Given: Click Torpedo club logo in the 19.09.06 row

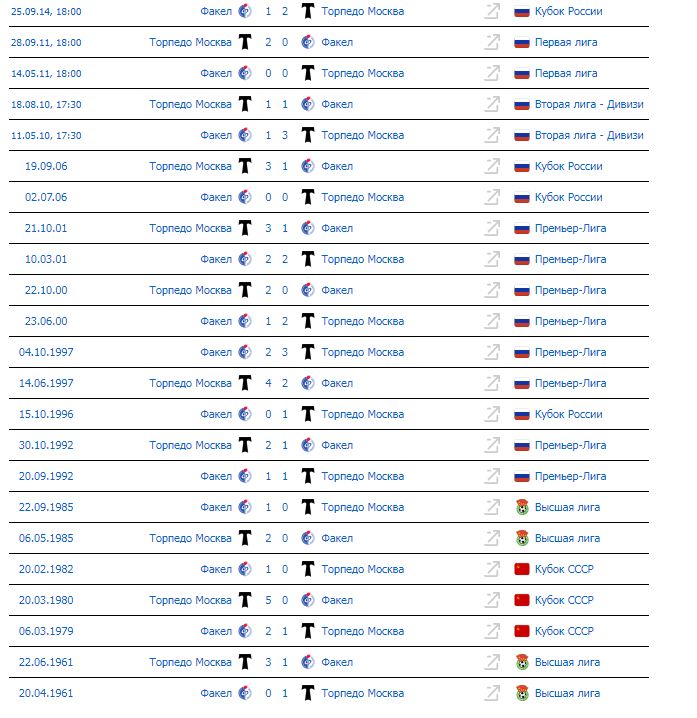Looking at the screenshot, I should pos(244,166).
